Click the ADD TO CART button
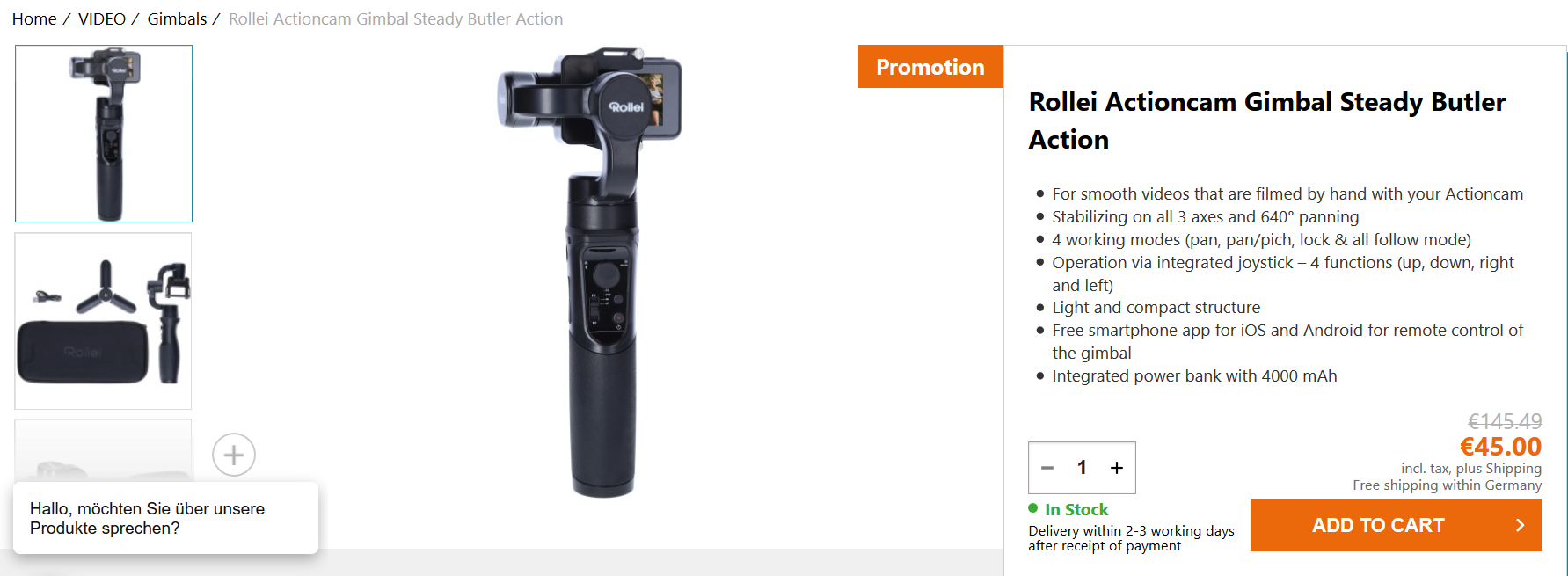The height and width of the screenshot is (576, 1568). (x=1396, y=525)
